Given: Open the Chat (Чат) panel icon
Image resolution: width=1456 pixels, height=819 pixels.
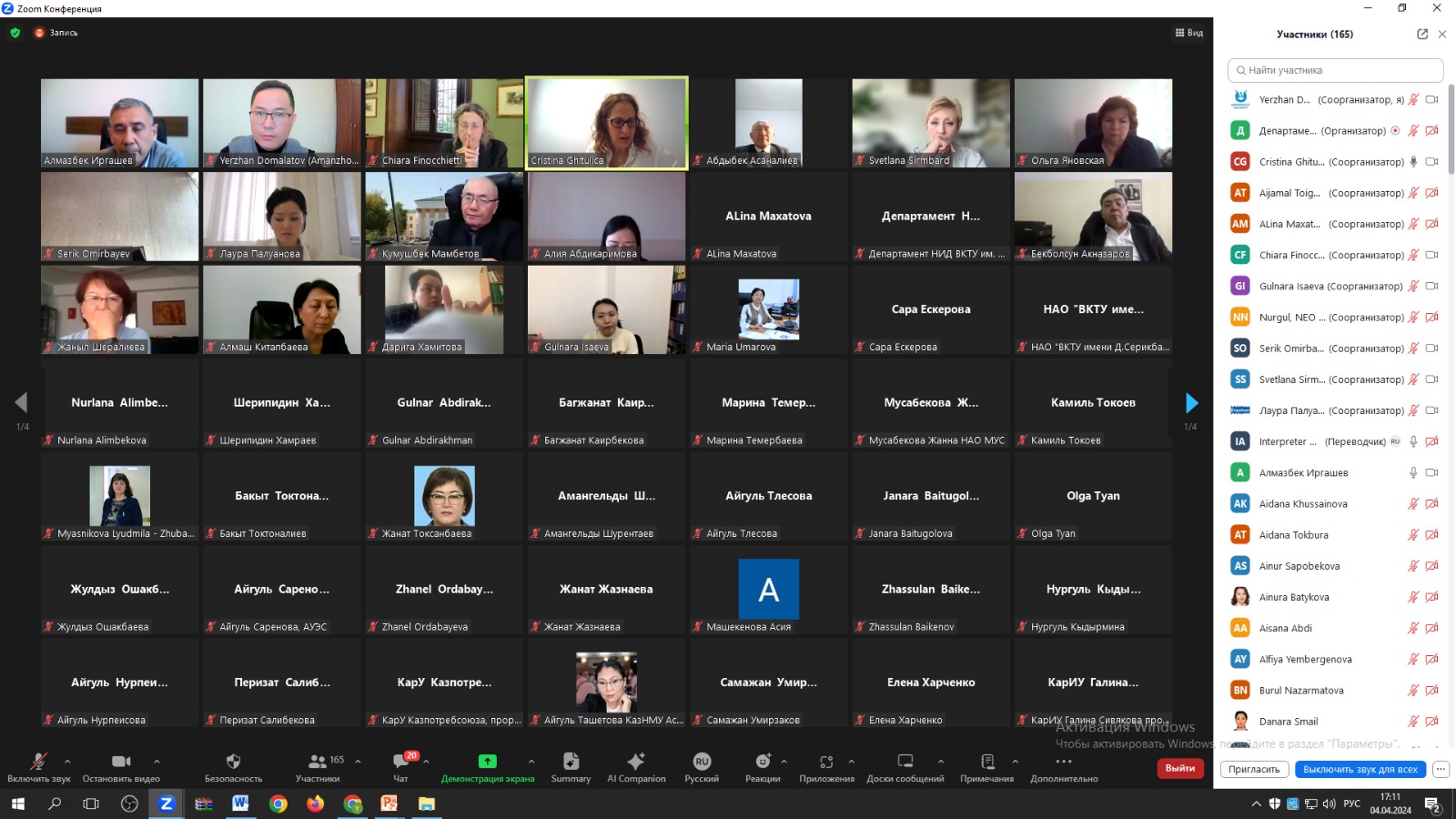Looking at the screenshot, I should 400,762.
